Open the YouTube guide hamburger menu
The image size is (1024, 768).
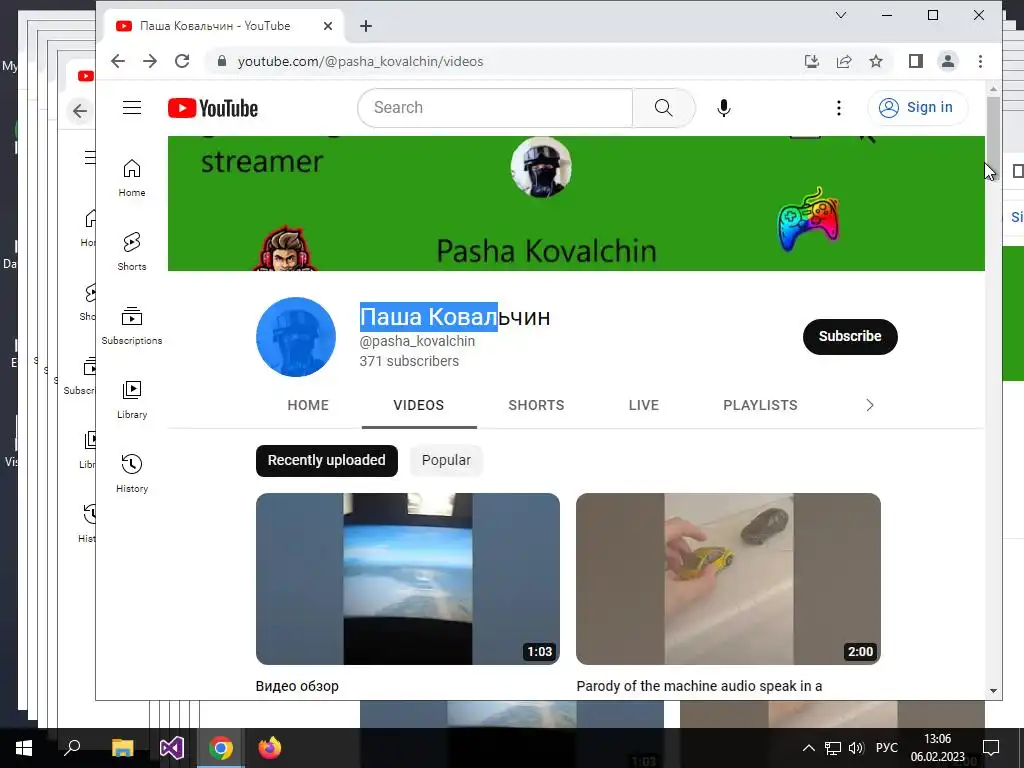click(132, 108)
